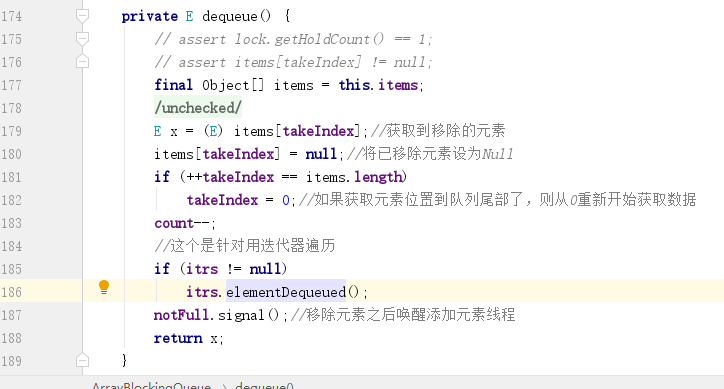
Task: Click the null keyword on line 180
Action: point(321,154)
